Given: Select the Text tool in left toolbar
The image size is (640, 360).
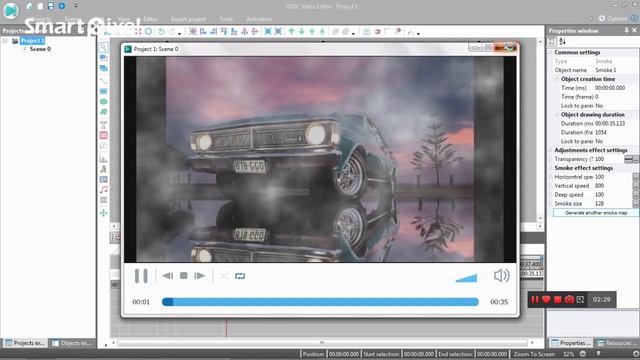Looking at the screenshot, I should 103,124.
